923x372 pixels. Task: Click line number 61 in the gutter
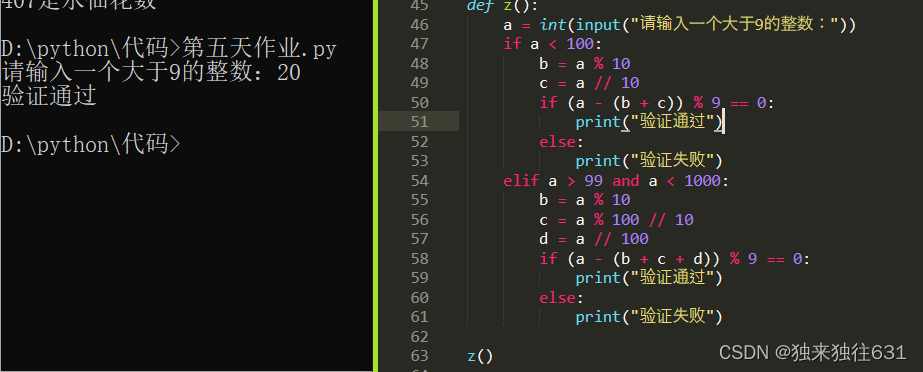(x=419, y=317)
